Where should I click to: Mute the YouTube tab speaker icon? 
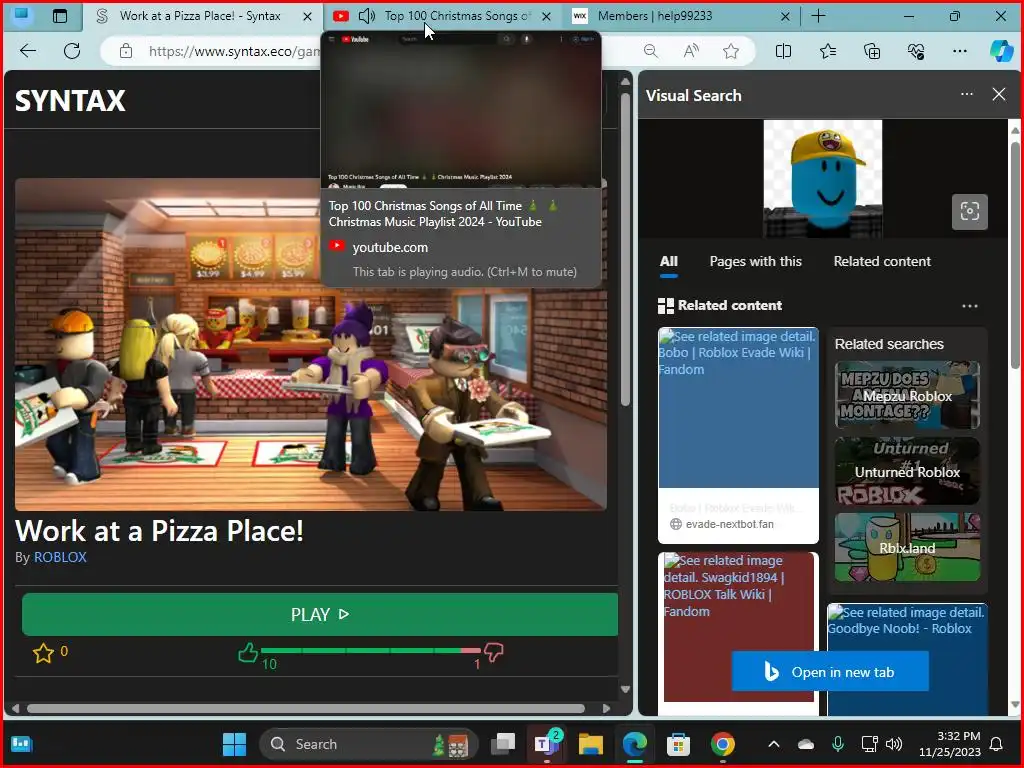[367, 16]
